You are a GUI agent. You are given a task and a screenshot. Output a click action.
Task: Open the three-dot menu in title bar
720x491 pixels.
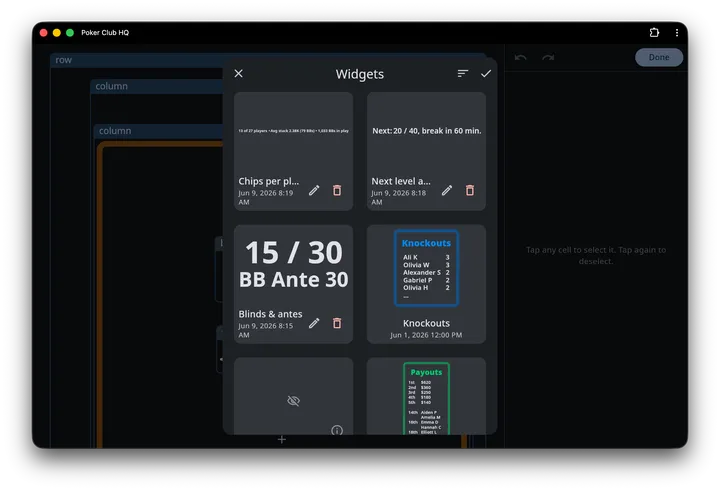point(677,32)
